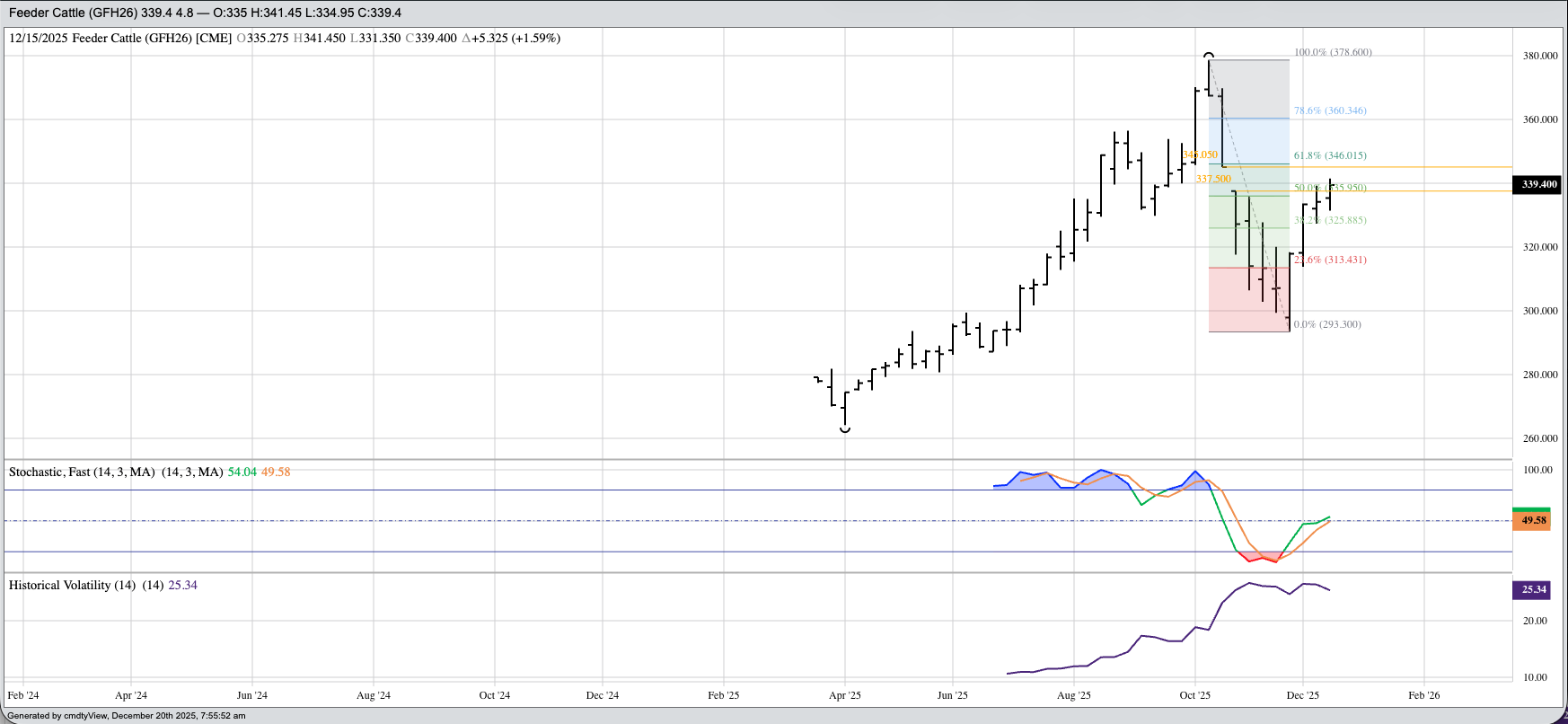
Task: Click the orange 337.500 price level label
Action: [1213, 180]
